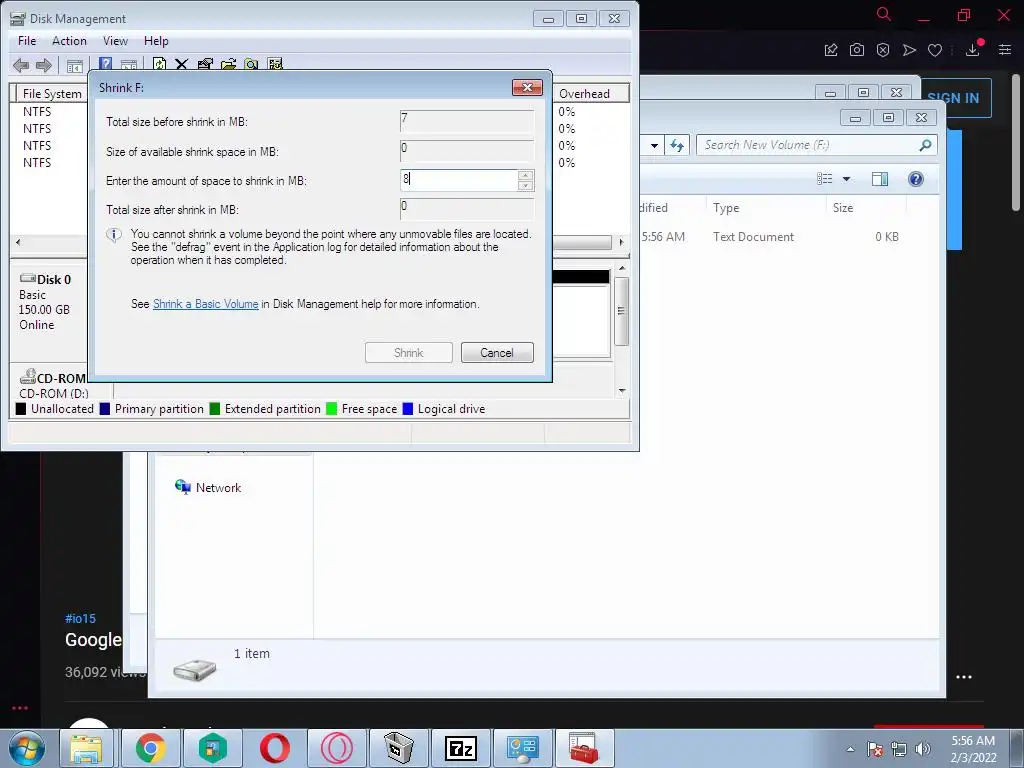Image resolution: width=1024 pixels, height=768 pixels.
Task: Open Opera easy setup sliders icon
Action: point(1005,50)
